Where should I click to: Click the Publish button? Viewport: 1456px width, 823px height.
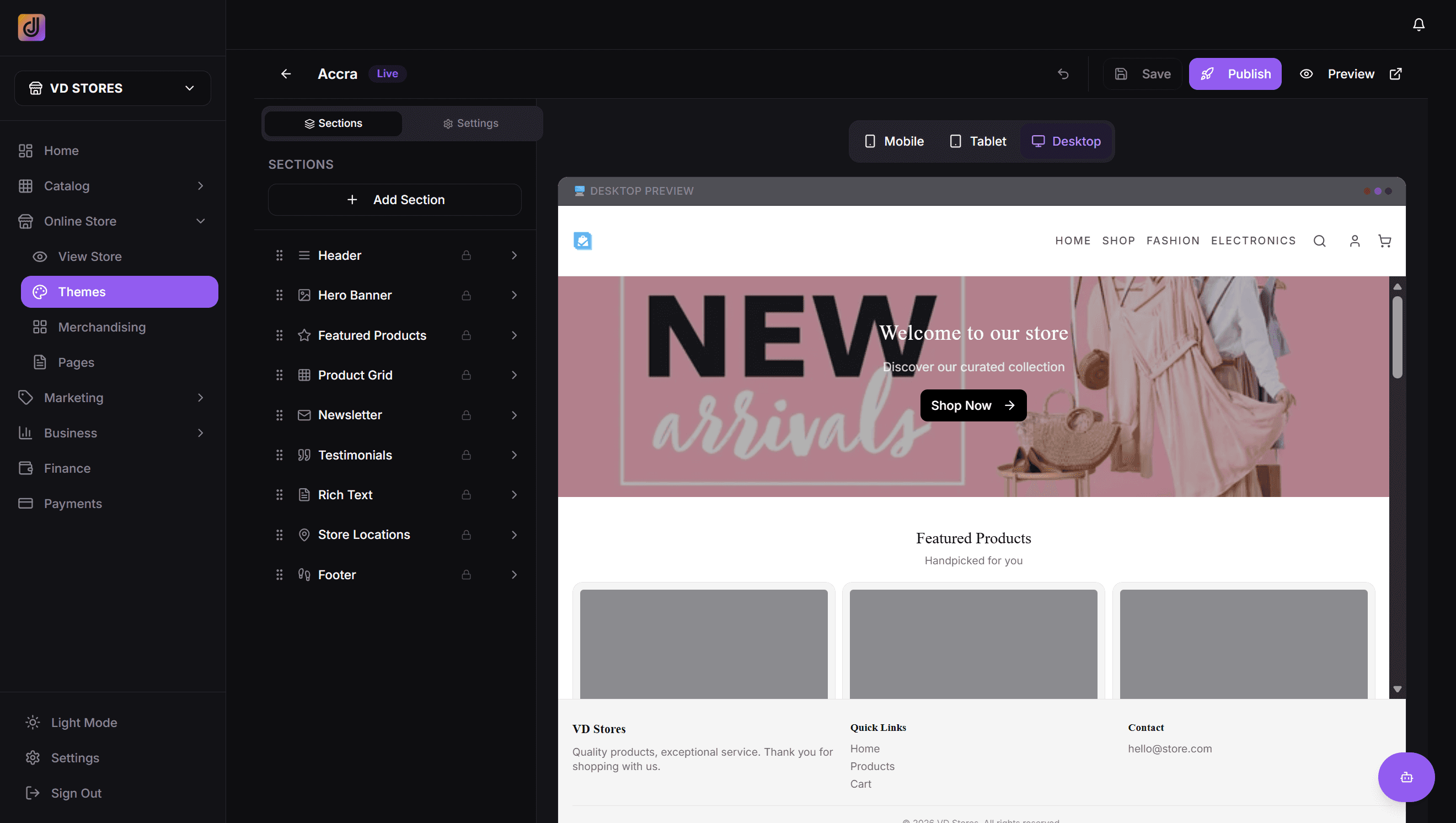(x=1234, y=74)
